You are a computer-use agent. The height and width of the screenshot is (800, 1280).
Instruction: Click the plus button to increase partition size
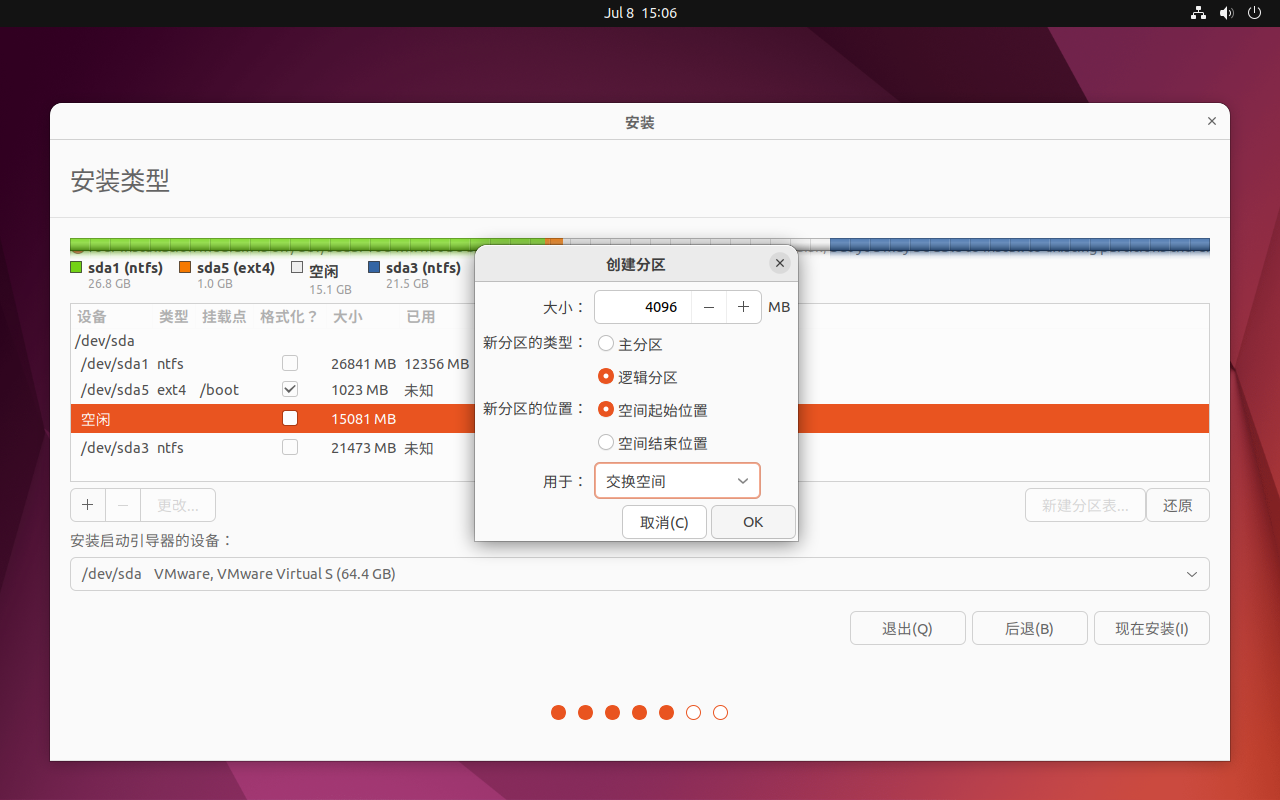click(743, 307)
